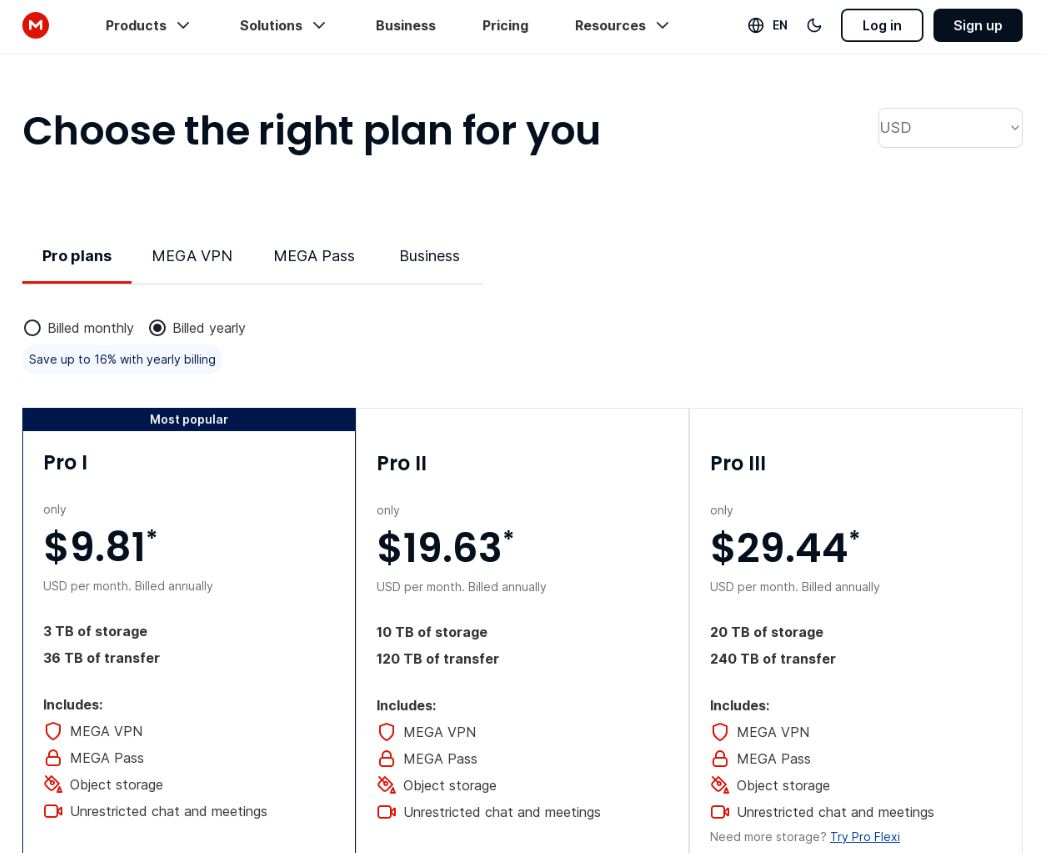Select the Billed monthly radio button

pos(32,327)
